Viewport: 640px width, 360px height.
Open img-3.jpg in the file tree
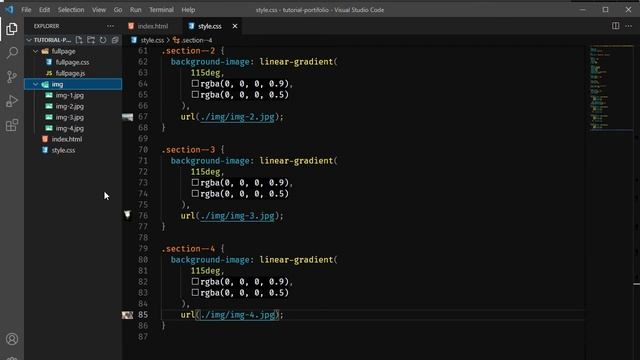(x=69, y=117)
